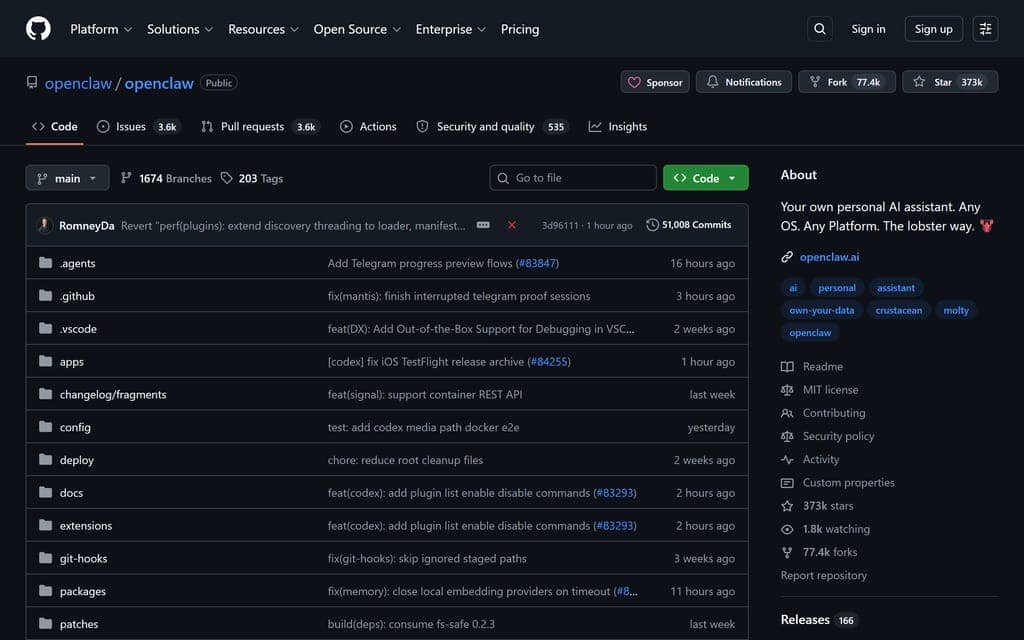Open the openclaw owner link
Image resolution: width=1024 pixels, height=640 pixels.
tap(78, 83)
